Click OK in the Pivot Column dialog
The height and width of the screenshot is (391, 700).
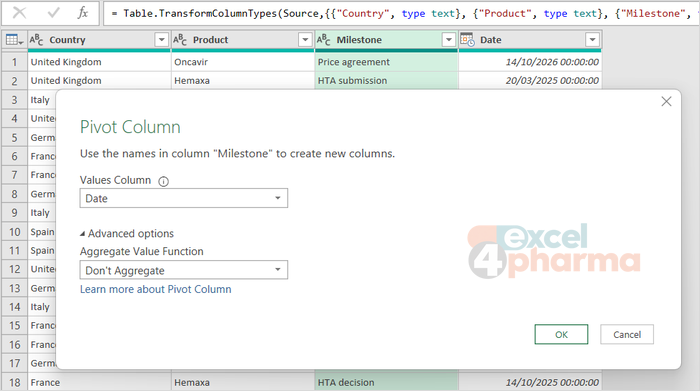click(561, 334)
